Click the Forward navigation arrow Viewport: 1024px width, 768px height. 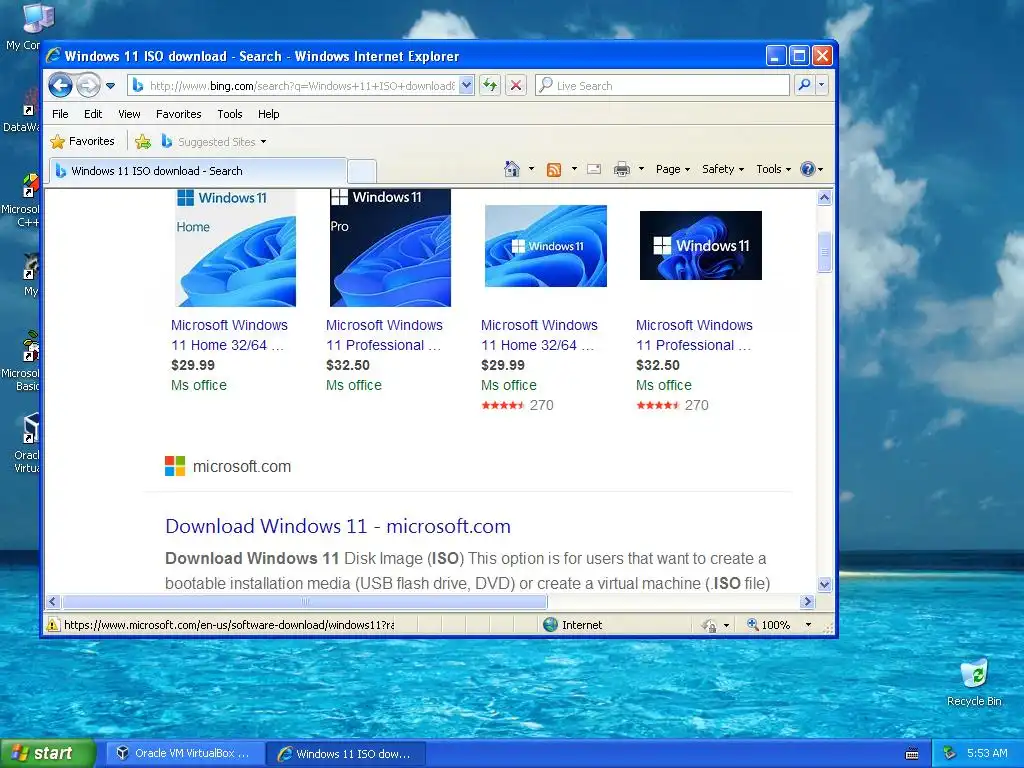pos(88,85)
